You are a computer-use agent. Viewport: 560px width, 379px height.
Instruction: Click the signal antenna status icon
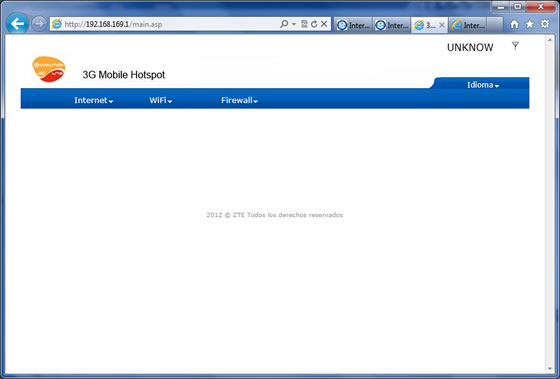515,46
